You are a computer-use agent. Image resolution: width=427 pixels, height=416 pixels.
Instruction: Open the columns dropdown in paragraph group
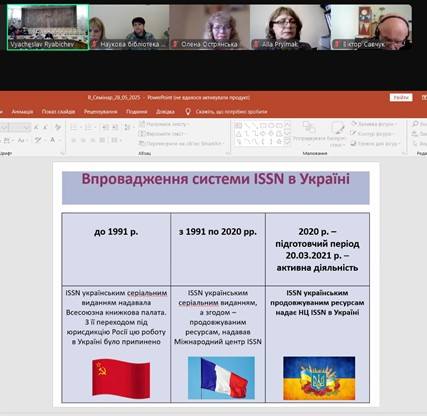tap(116, 140)
